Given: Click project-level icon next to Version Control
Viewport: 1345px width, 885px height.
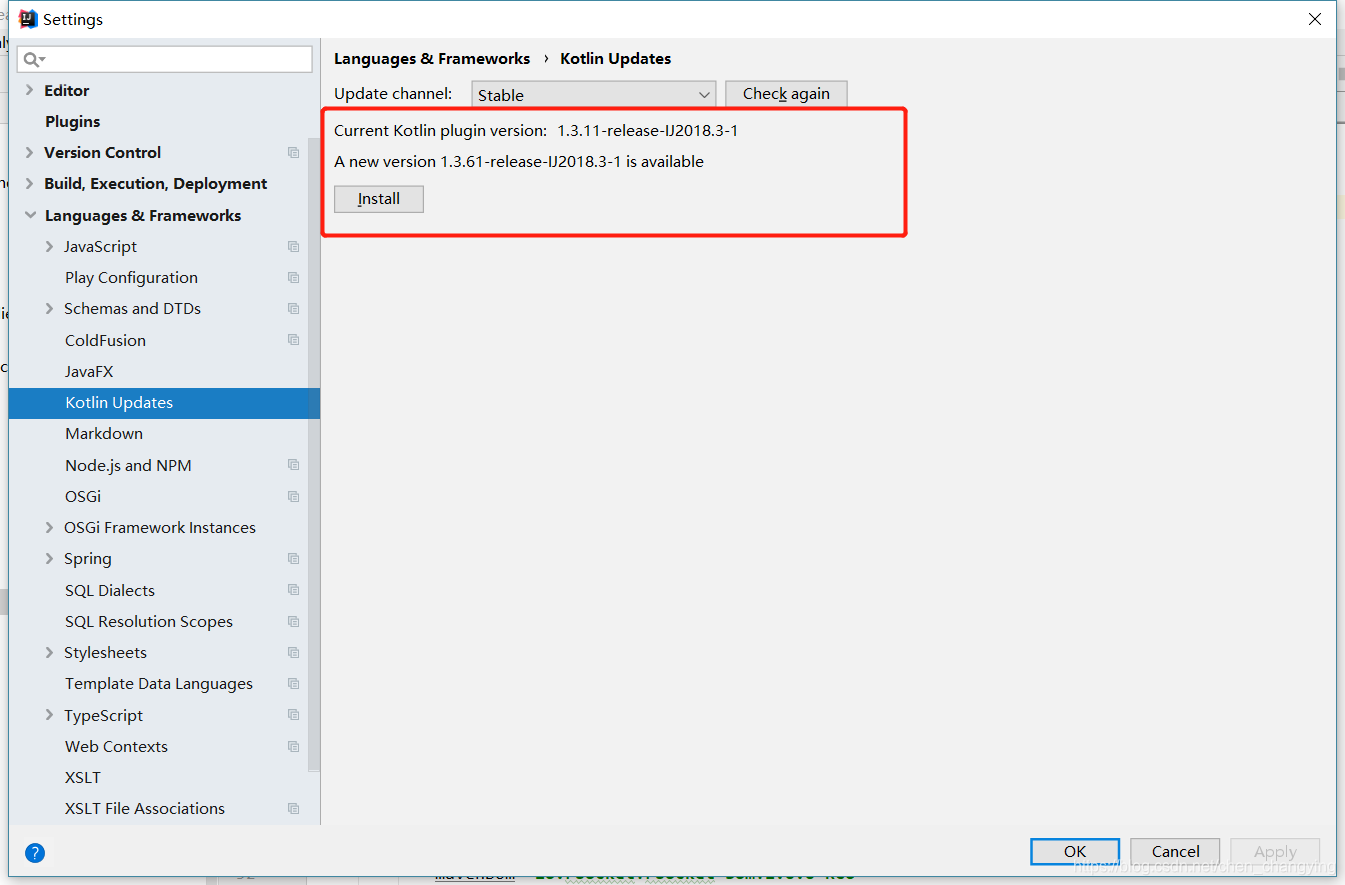Looking at the screenshot, I should click(293, 153).
